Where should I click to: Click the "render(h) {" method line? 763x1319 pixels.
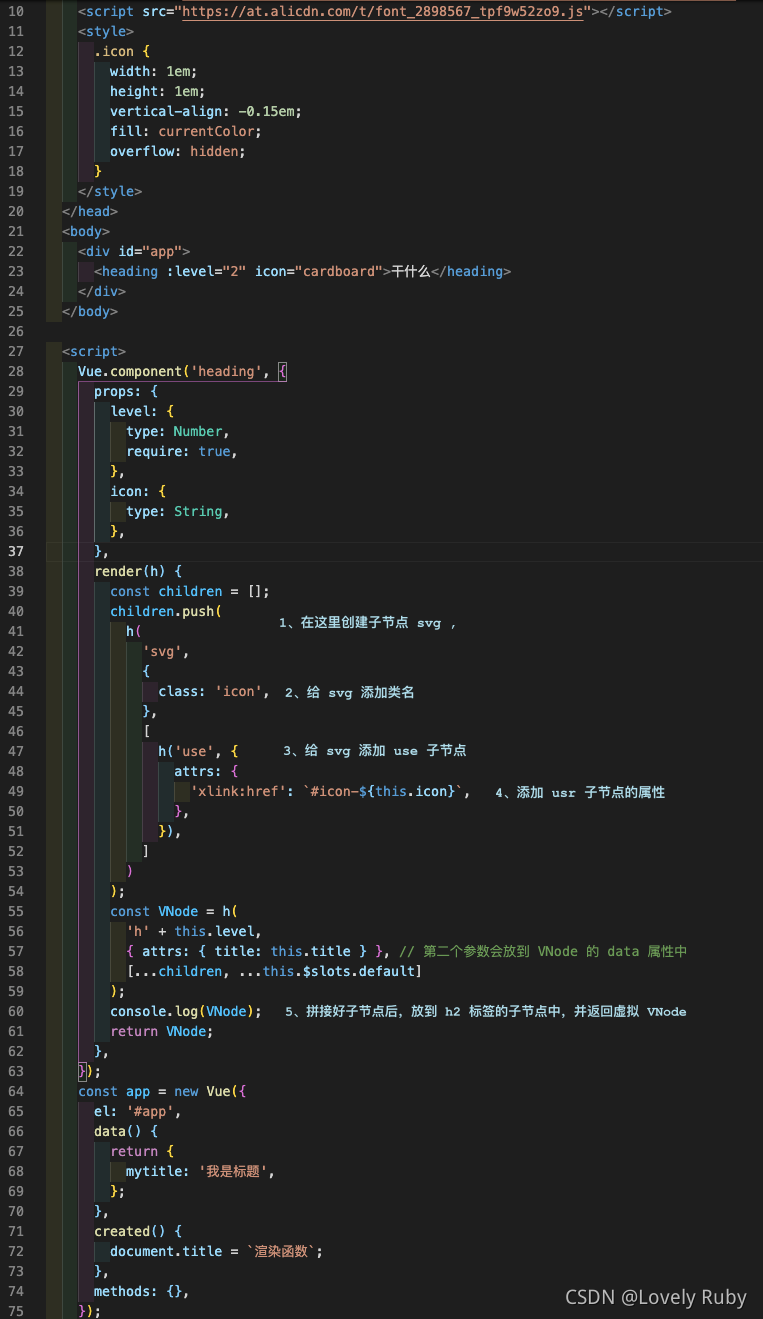[x=138, y=571]
